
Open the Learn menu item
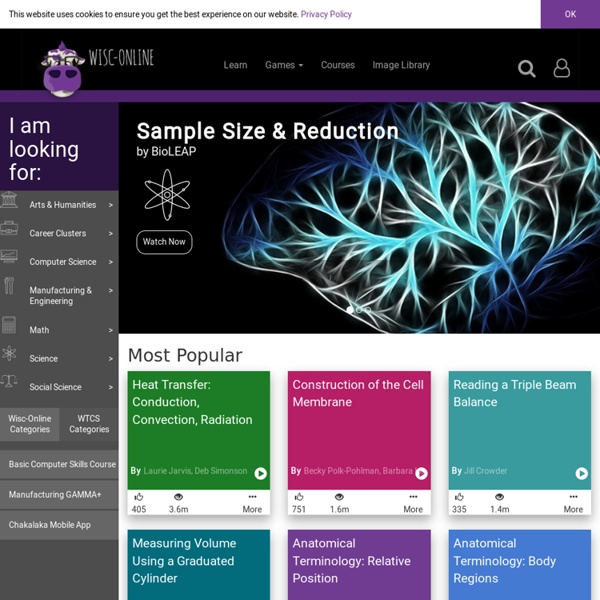click(x=235, y=65)
